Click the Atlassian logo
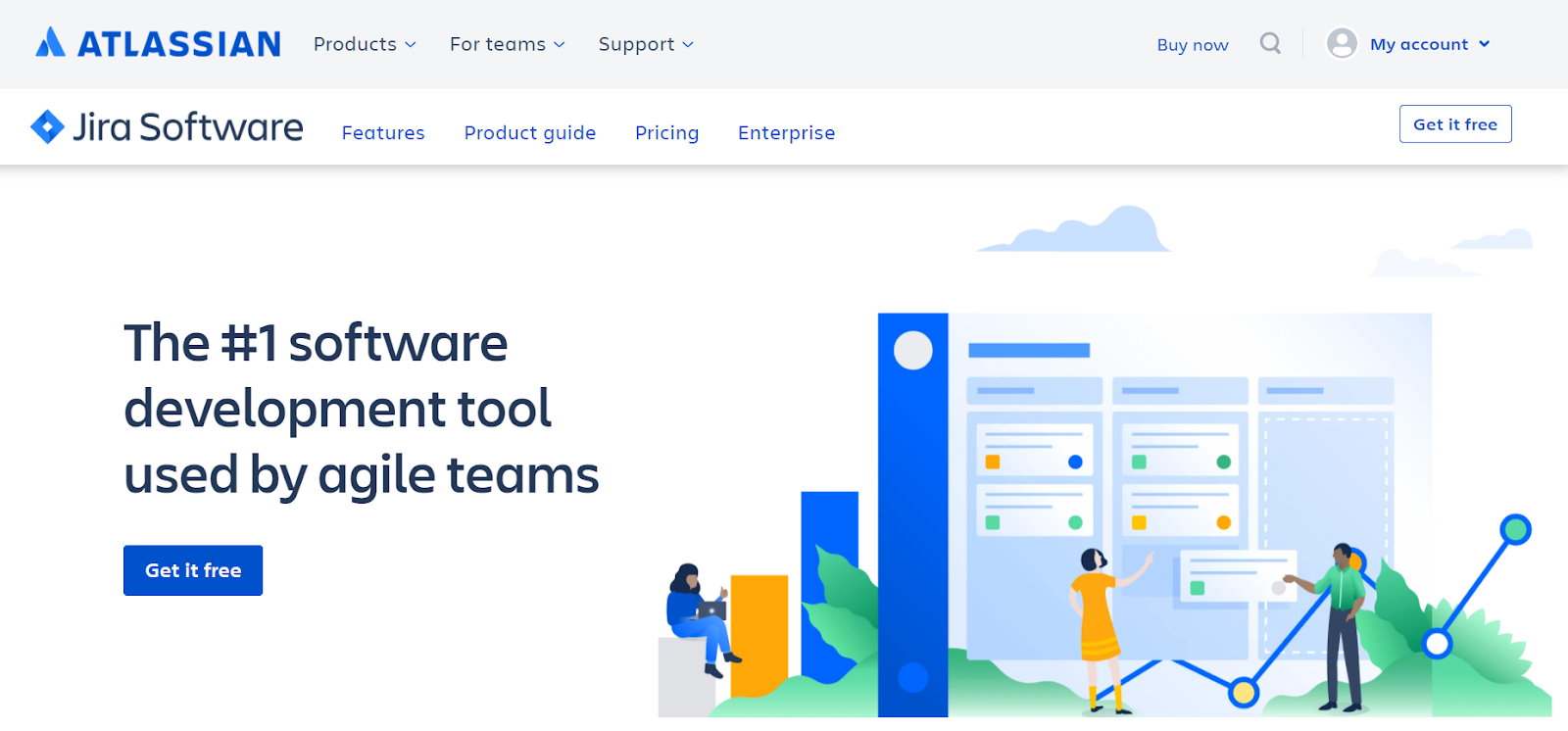This screenshot has width=1568, height=731. pyautogui.click(x=158, y=43)
